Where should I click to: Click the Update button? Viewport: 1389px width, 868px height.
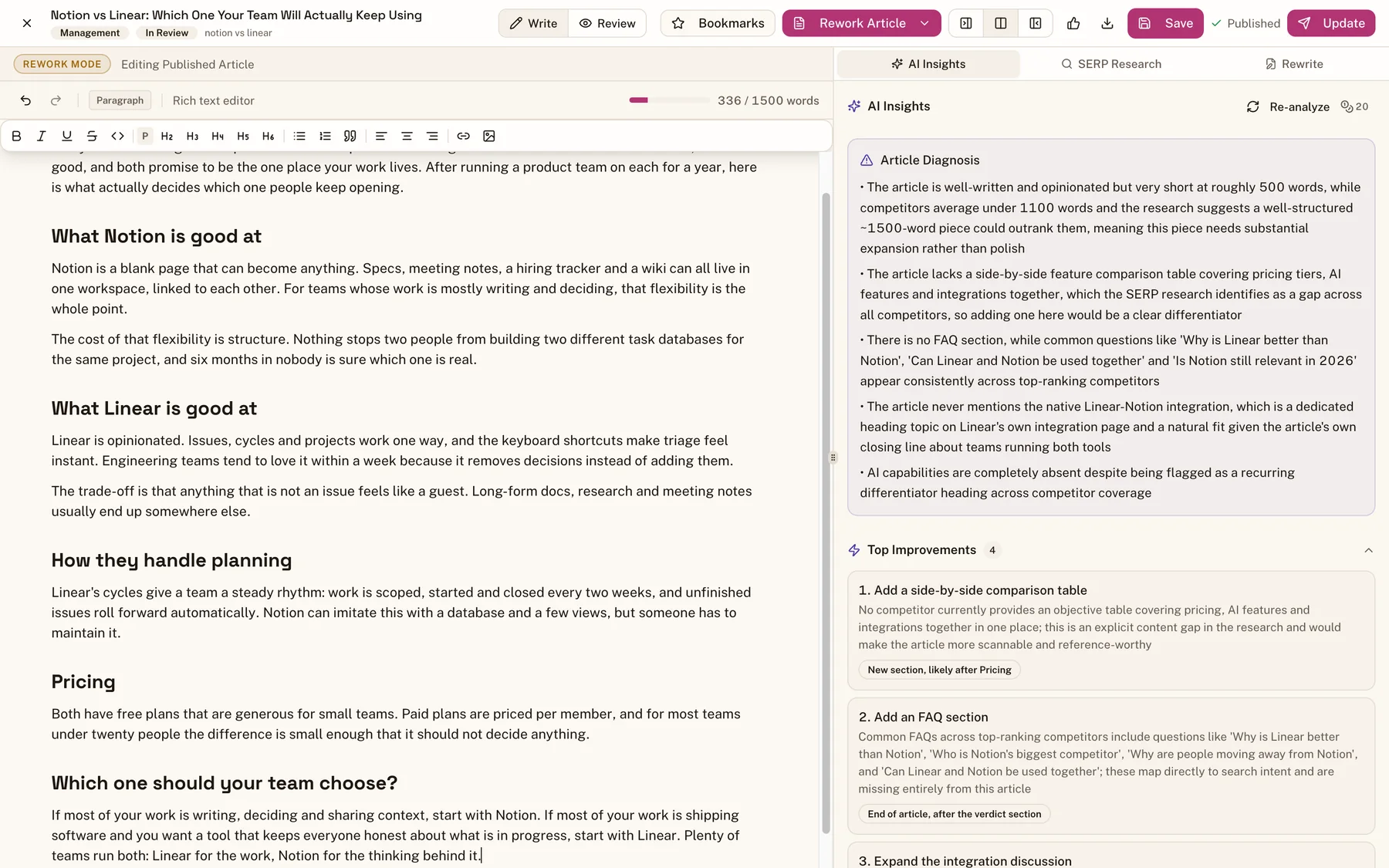1331,23
